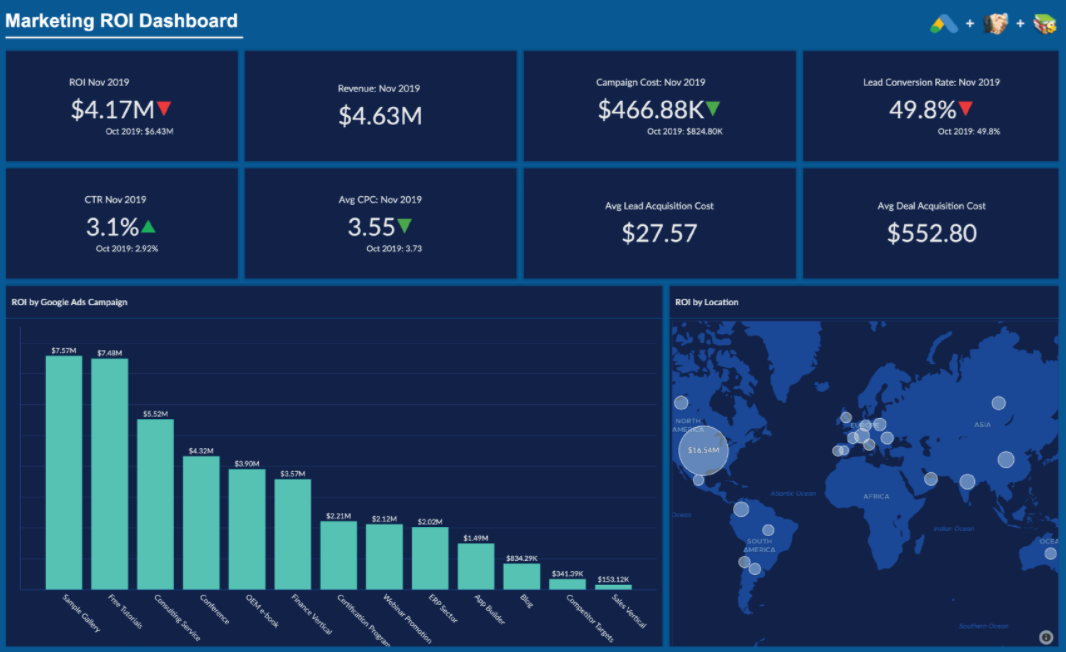The height and width of the screenshot is (652, 1066).
Task: Click the Google Ads source icon
Action: pos(945,21)
